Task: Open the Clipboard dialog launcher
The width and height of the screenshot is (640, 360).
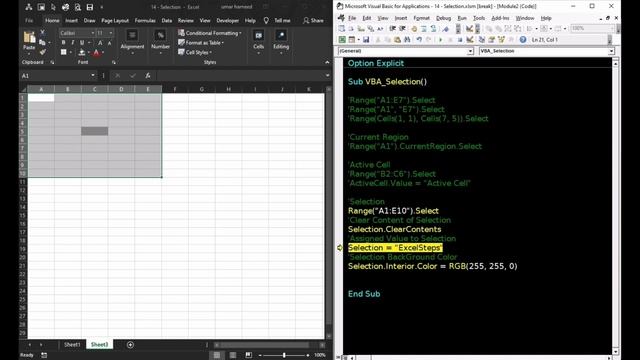Action: coord(52,62)
